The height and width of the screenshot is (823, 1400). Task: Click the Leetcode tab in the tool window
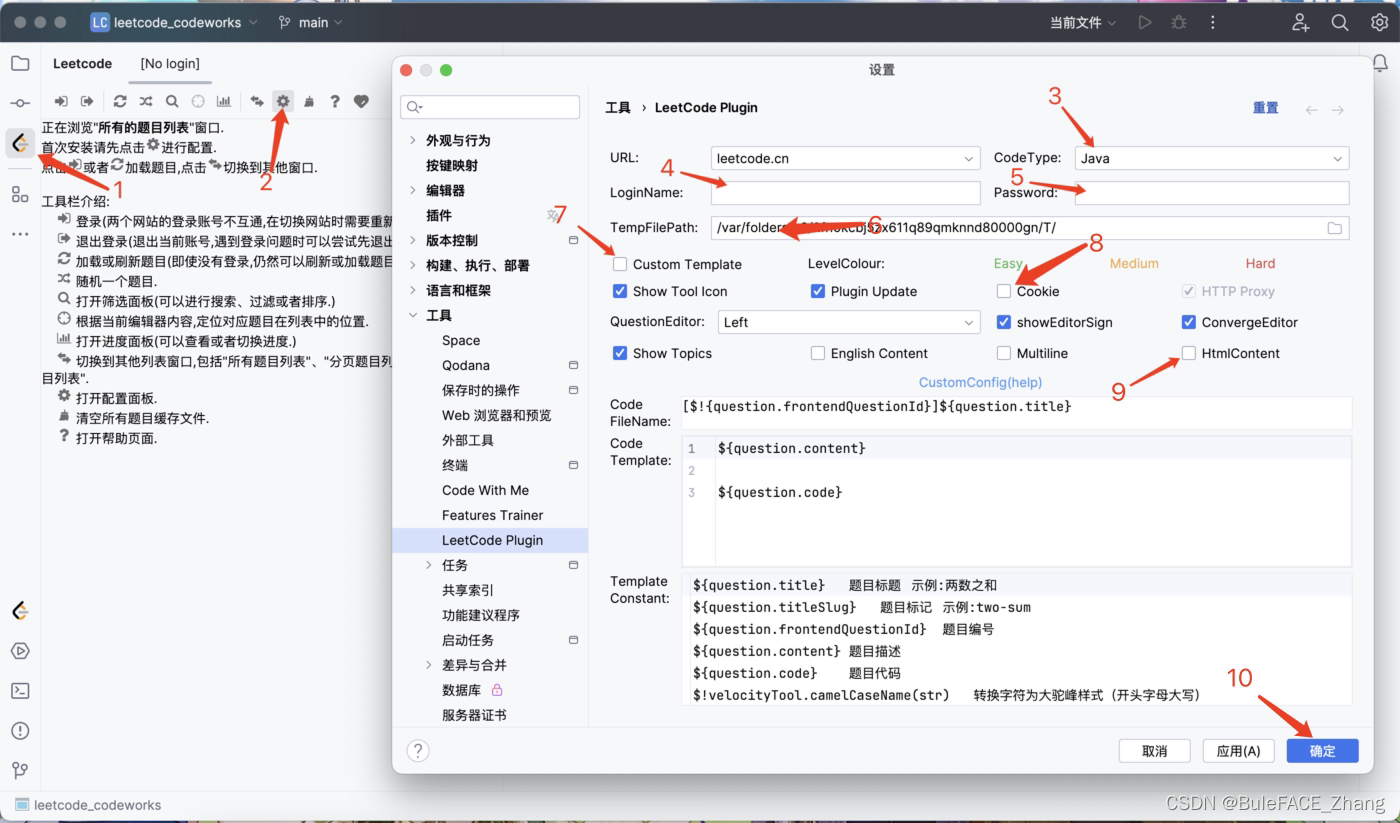coord(82,63)
